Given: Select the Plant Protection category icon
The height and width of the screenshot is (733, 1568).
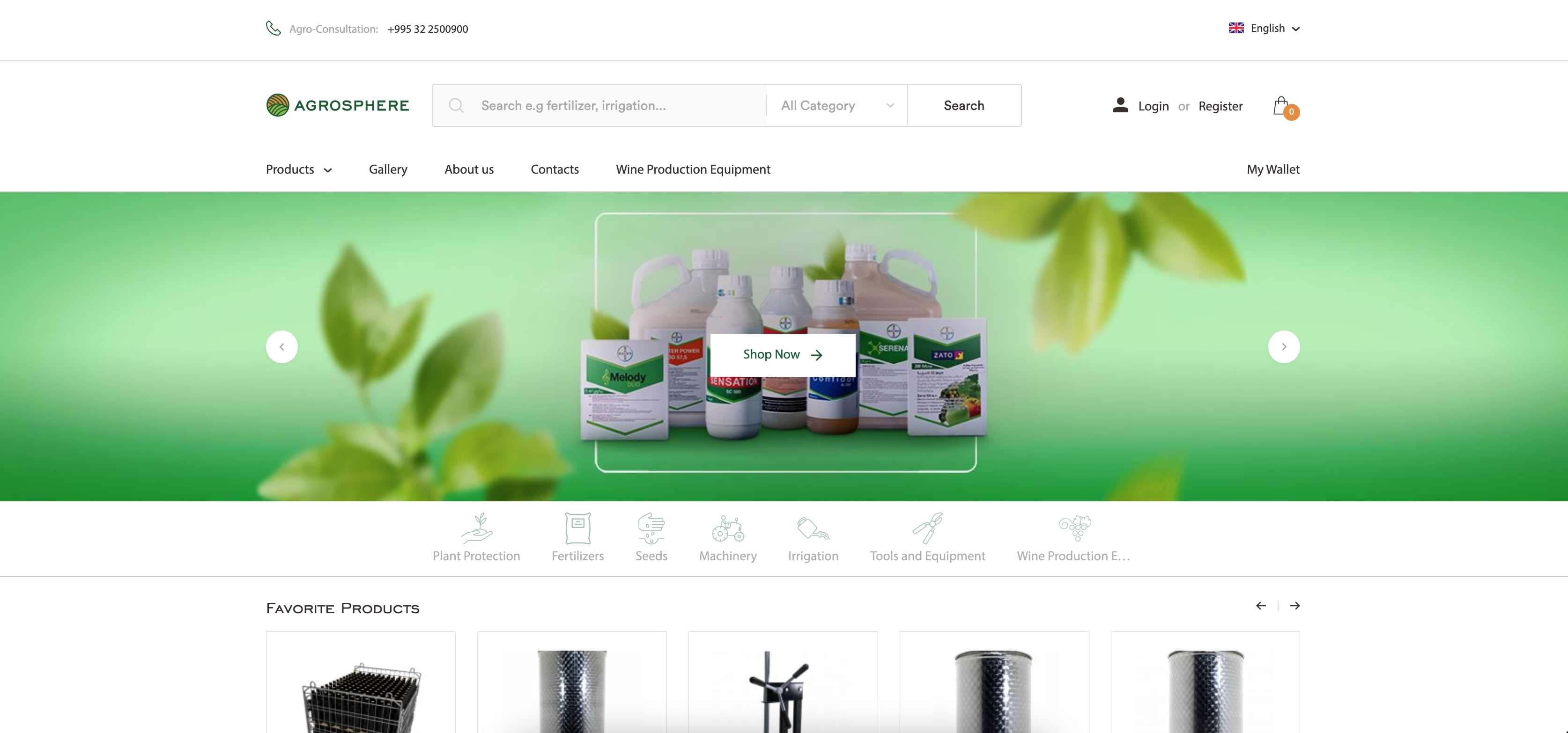Looking at the screenshot, I should (x=477, y=528).
